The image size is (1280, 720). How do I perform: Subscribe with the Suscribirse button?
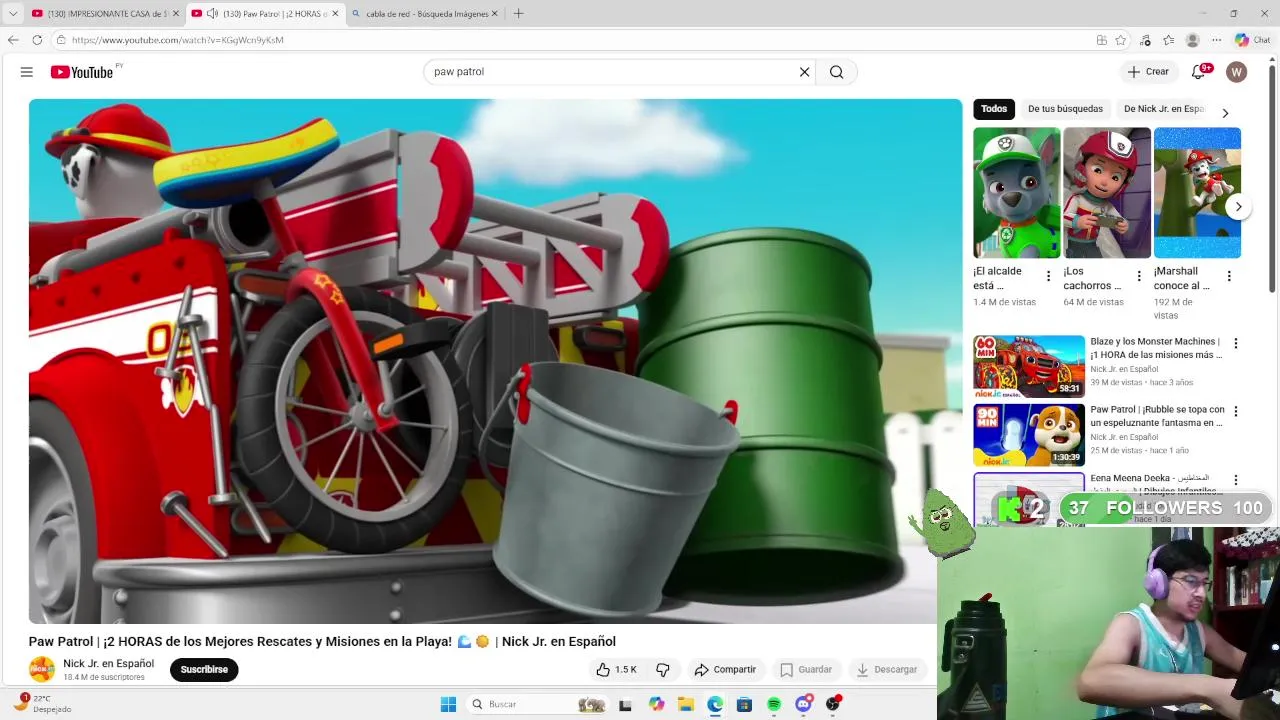[x=204, y=670]
